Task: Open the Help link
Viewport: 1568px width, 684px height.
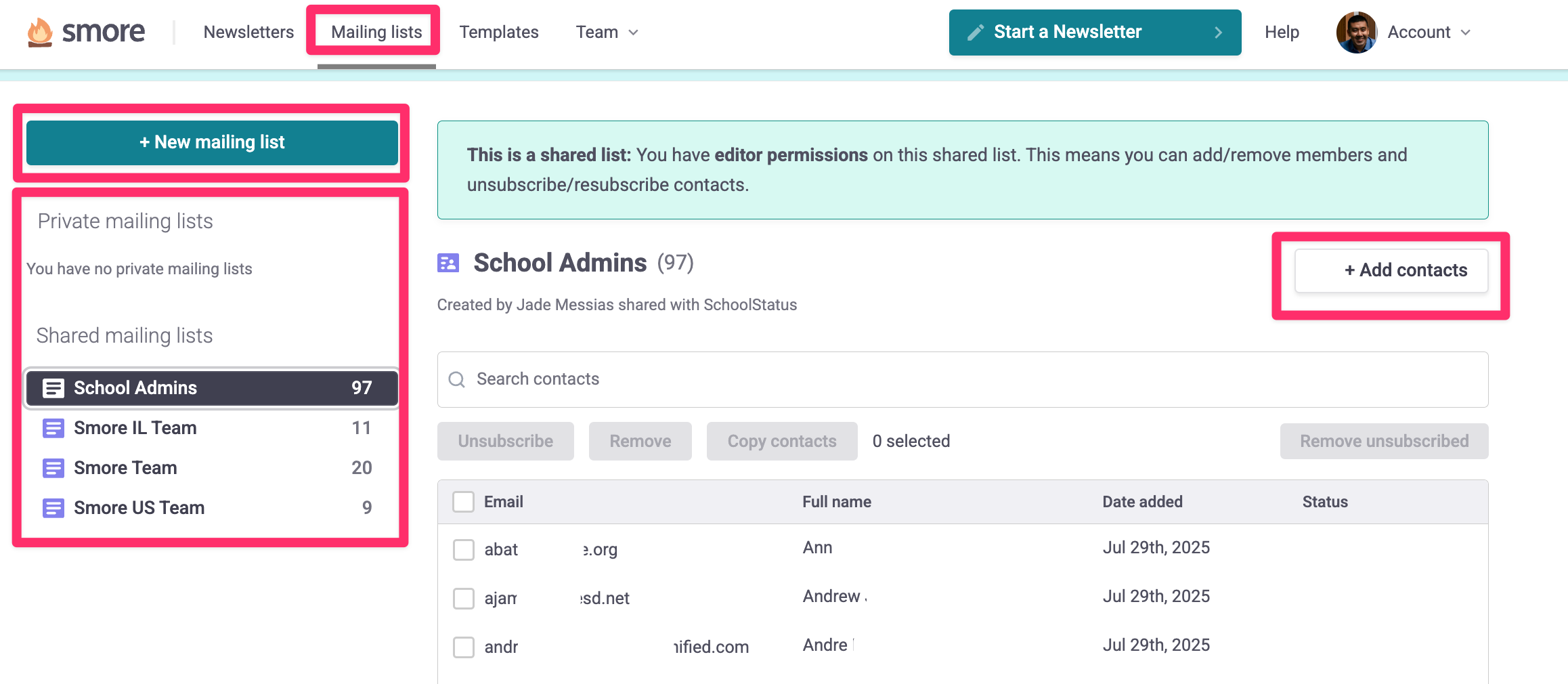Action: coord(1282,33)
